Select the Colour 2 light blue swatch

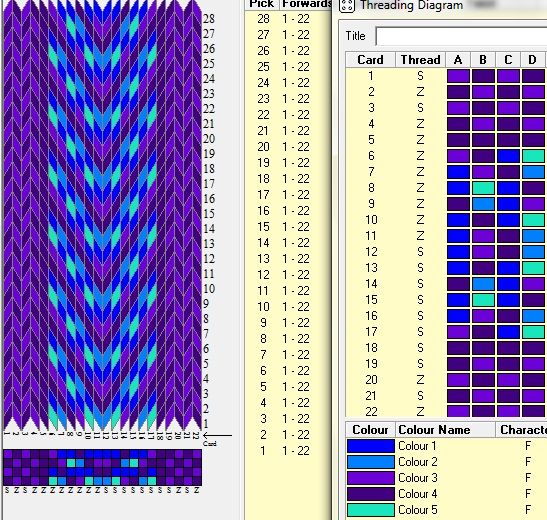(371, 462)
